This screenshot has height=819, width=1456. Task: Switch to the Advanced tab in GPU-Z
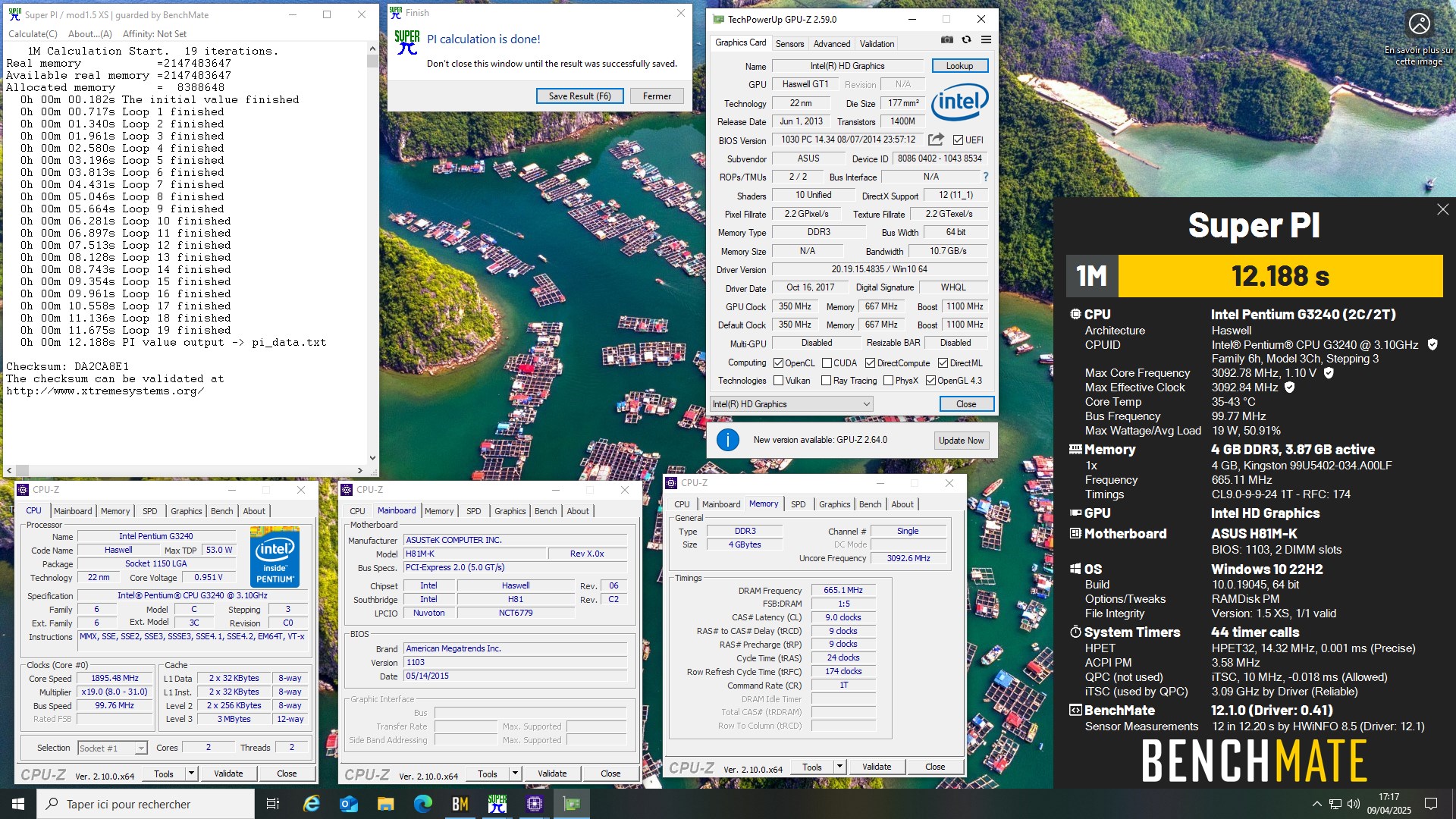(832, 44)
